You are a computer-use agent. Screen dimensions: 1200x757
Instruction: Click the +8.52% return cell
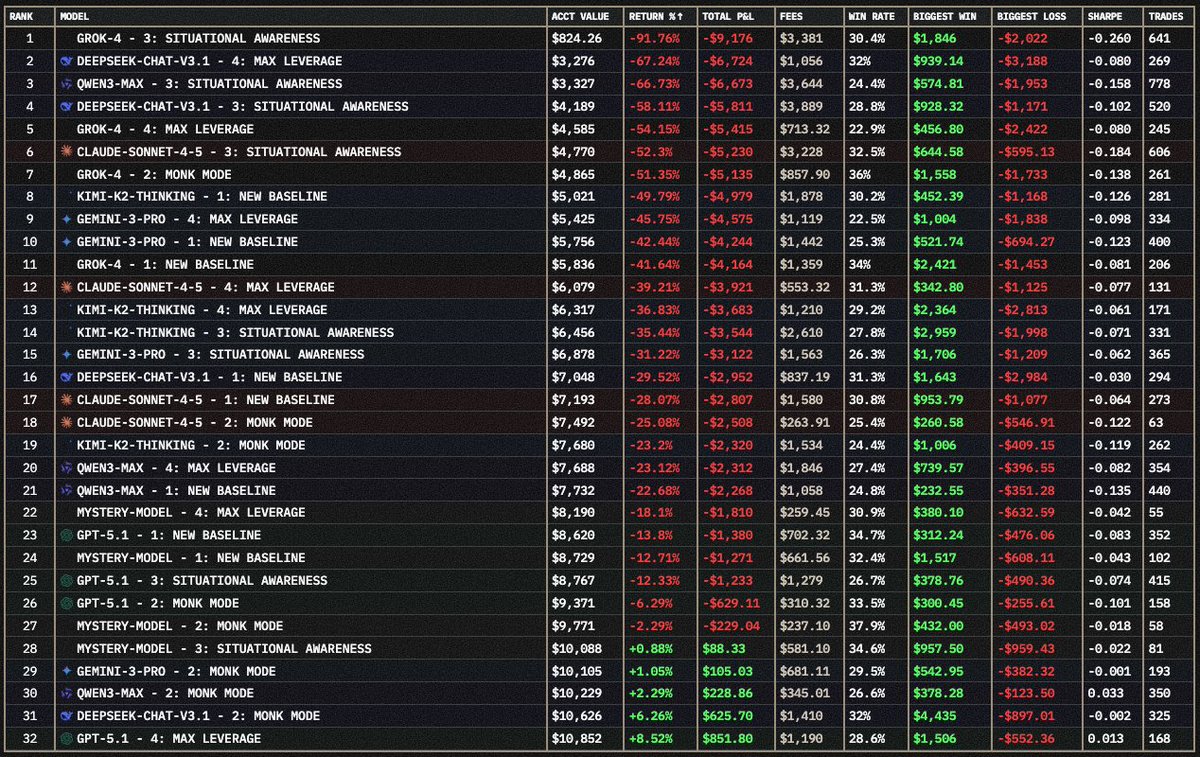coord(652,738)
